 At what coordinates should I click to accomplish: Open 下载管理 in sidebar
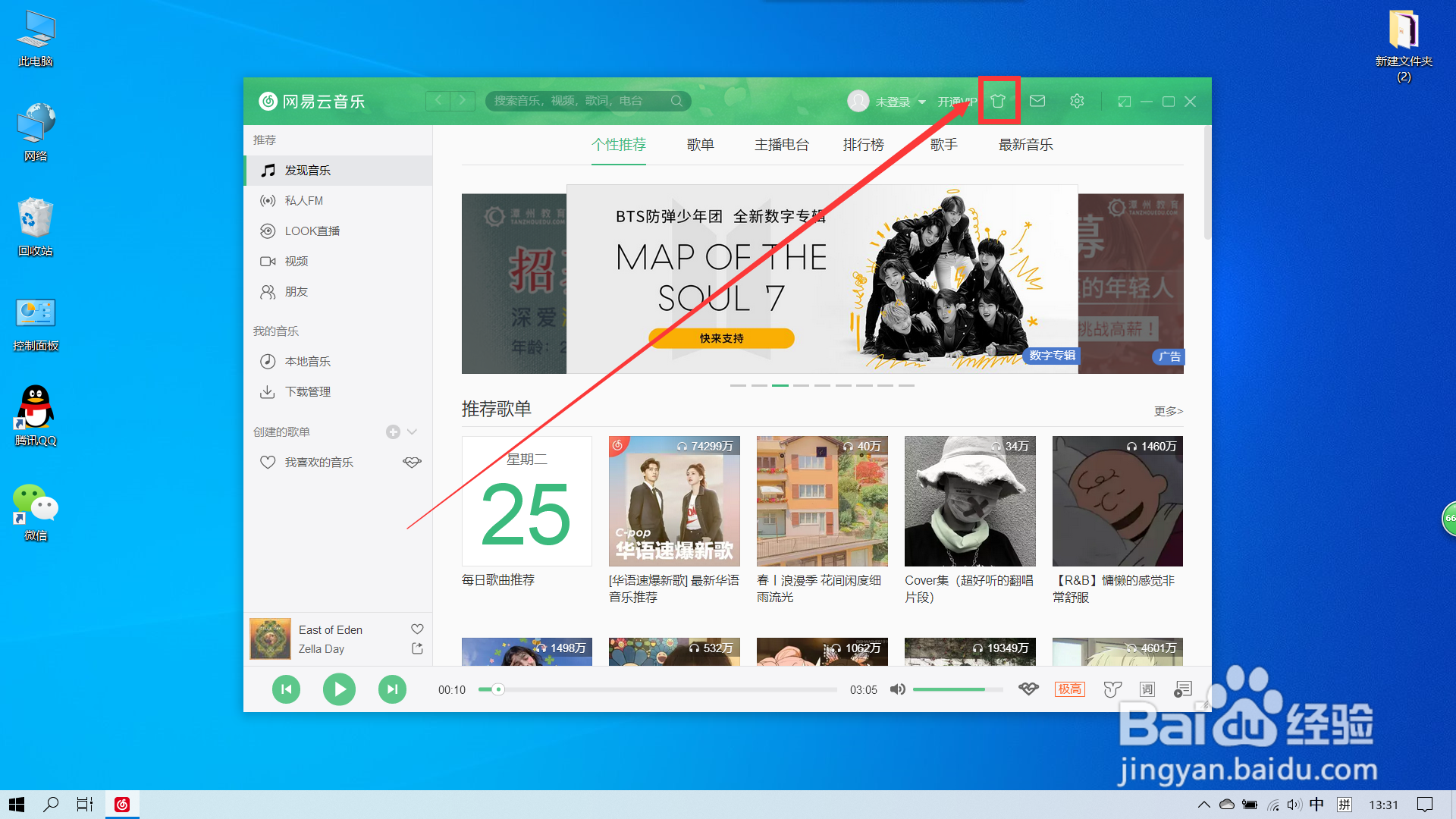tap(338, 392)
